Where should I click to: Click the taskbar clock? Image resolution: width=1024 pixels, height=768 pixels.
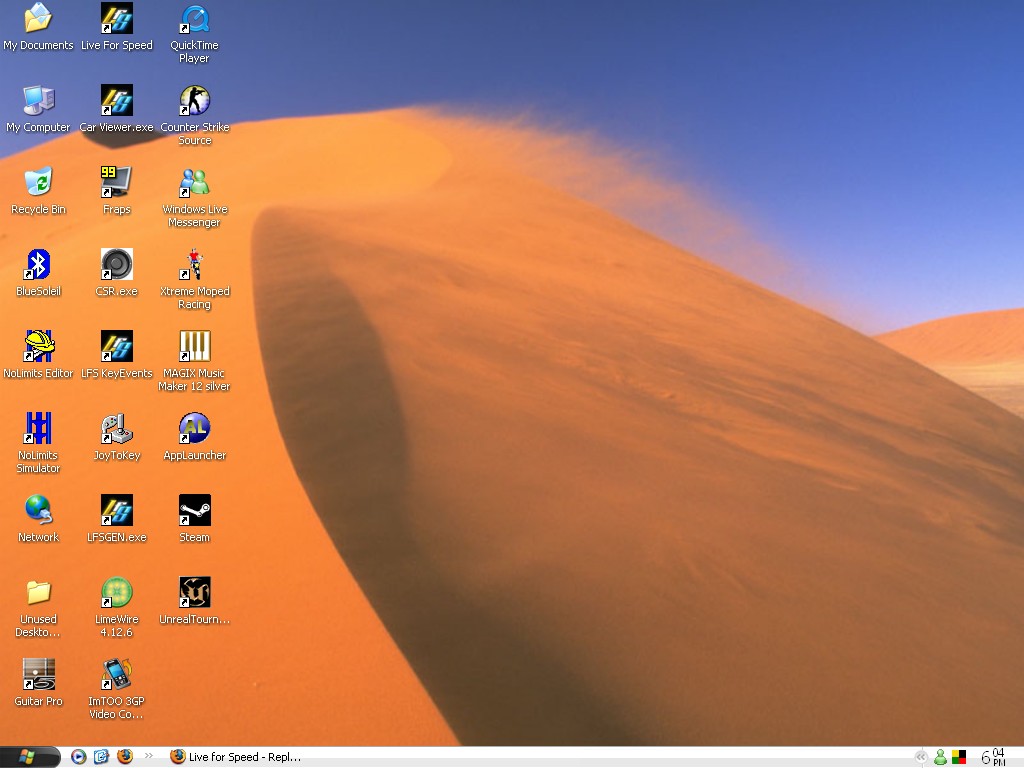993,758
